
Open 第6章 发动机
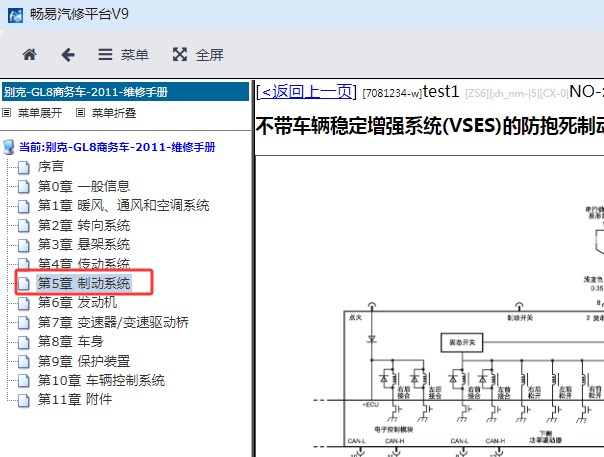point(77,302)
